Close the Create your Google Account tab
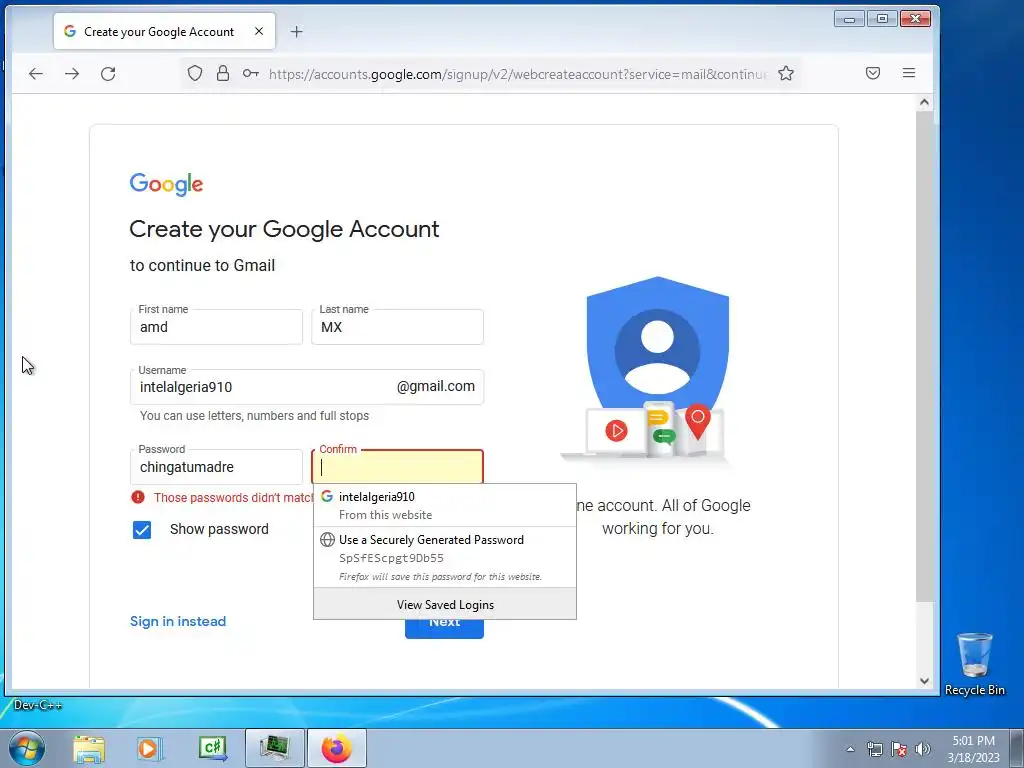The width and height of the screenshot is (1024, 768). (x=259, y=31)
